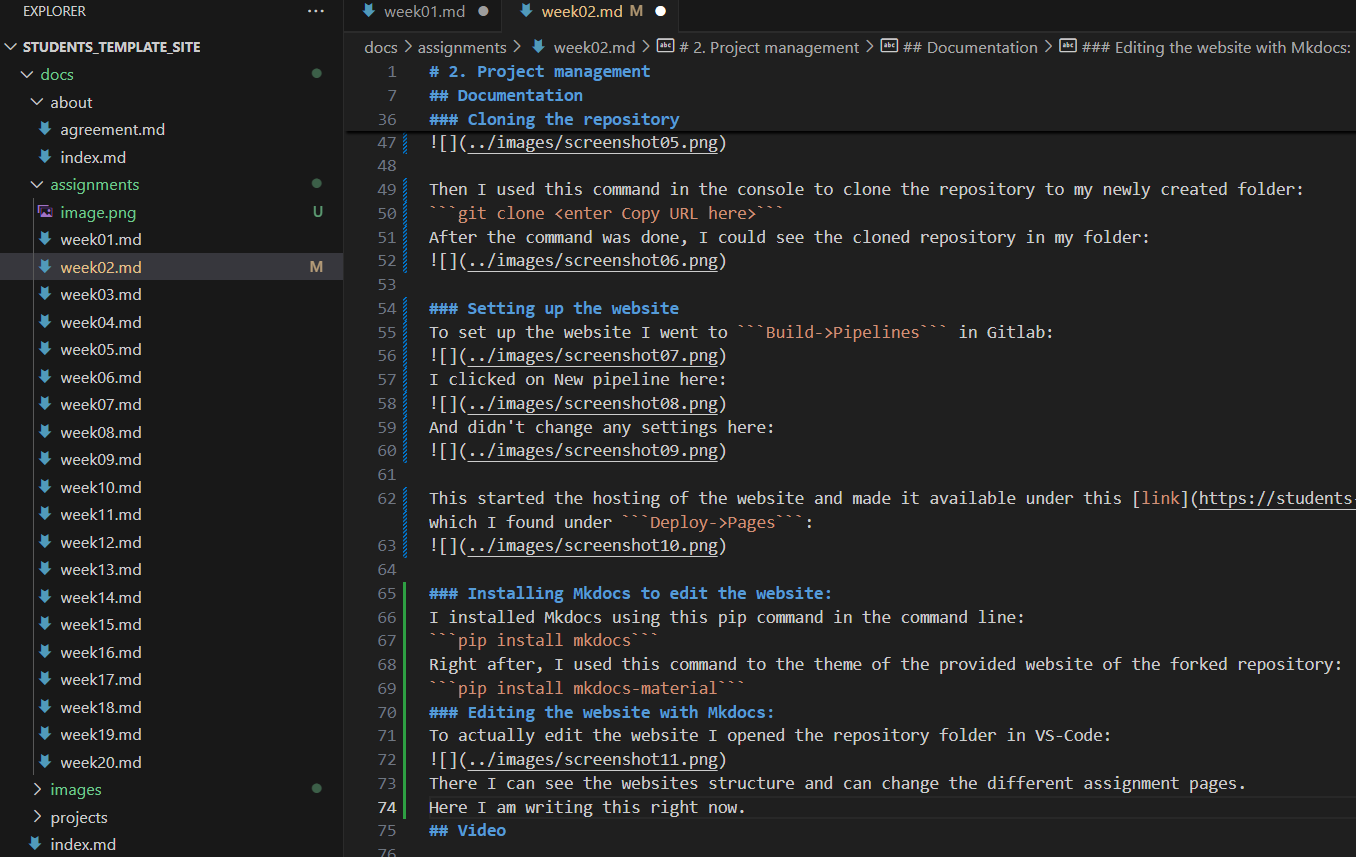The width and height of the screenshot is (1356, 857).
Task: Follow the ../images/screenshot08.png link
Action: [592, 403]
